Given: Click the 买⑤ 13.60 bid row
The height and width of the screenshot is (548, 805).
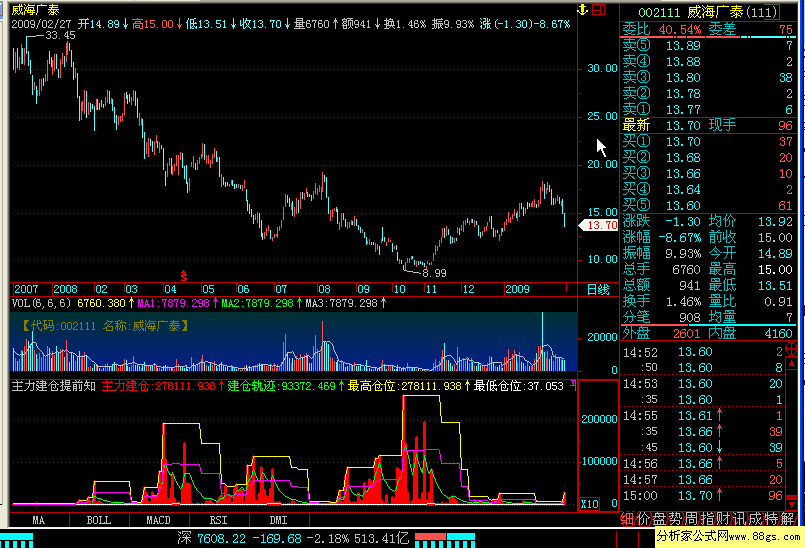Looking at the screenshot, I should pos(708,205).
